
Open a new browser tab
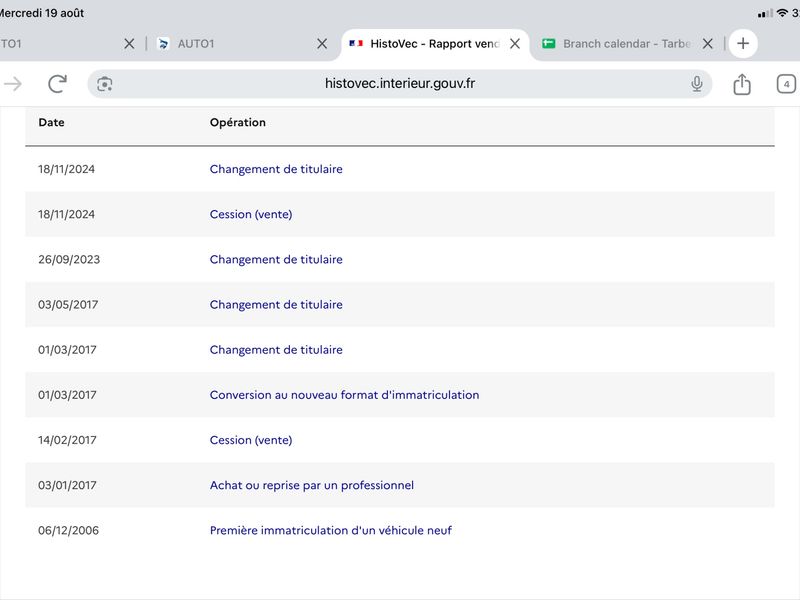(x=743, y=43)
